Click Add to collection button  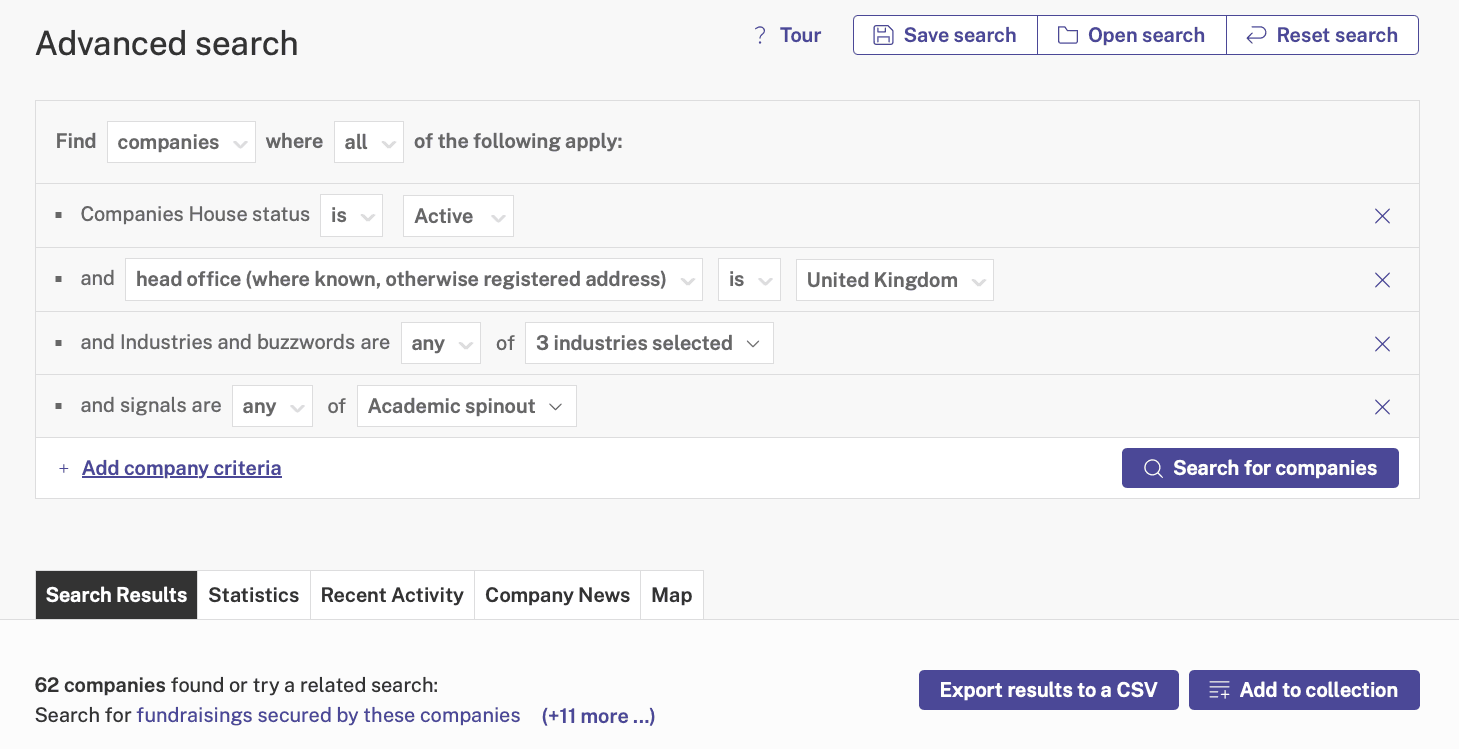[x=1304, y=690]
